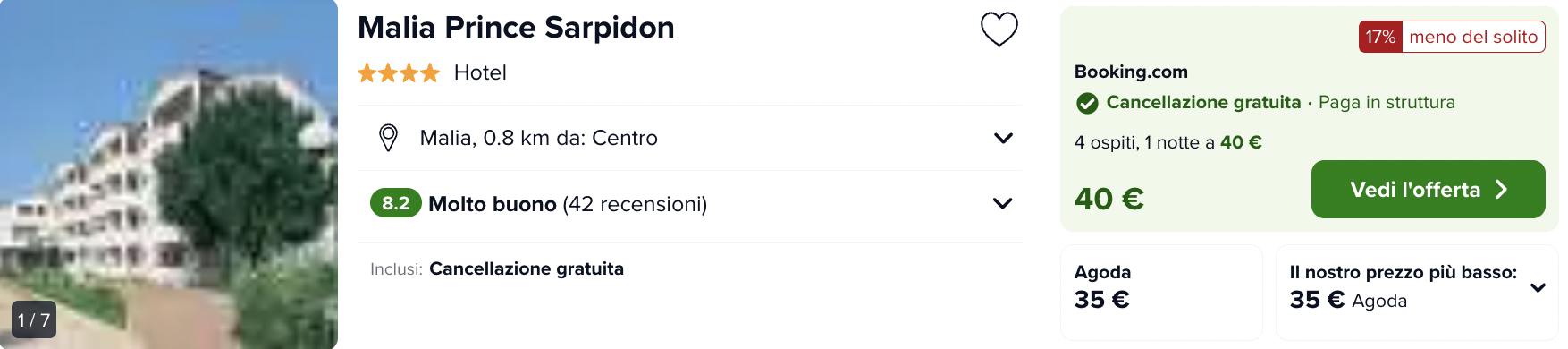Expand Il nostro prezzo più basso dropdown
The image size is (1568, 349).
coord(1538,287)
